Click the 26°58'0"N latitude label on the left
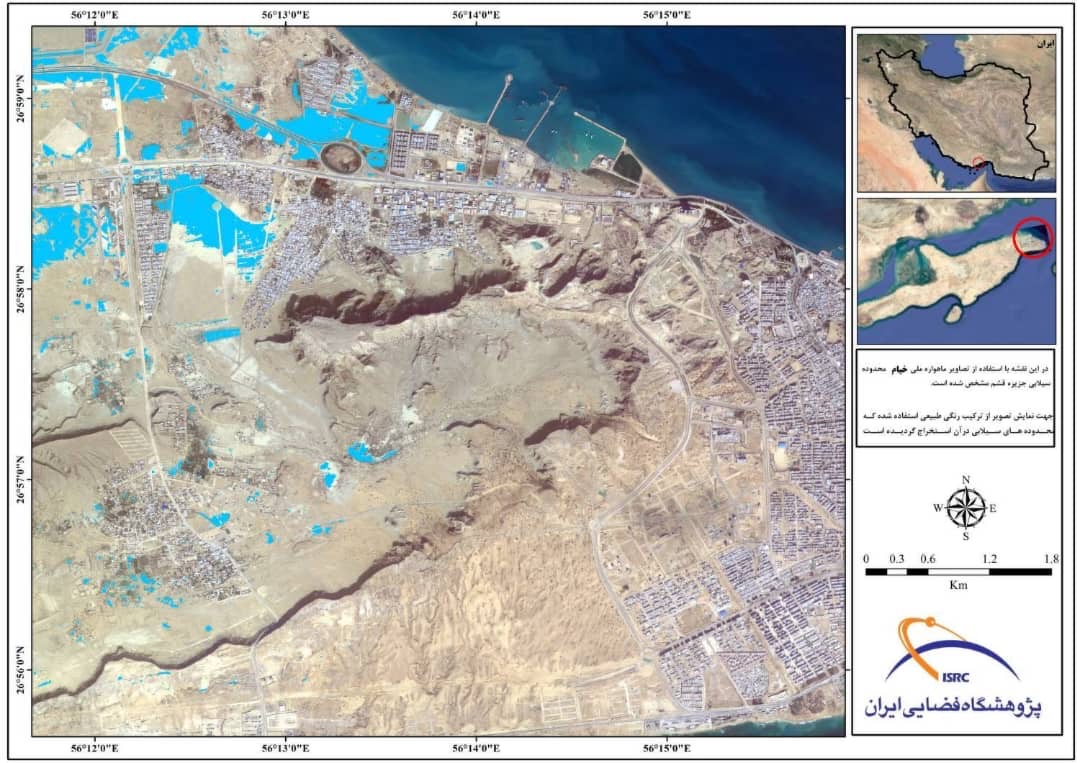The width and height of the screenshot is (1080, 763). click(x=21, y=289)
